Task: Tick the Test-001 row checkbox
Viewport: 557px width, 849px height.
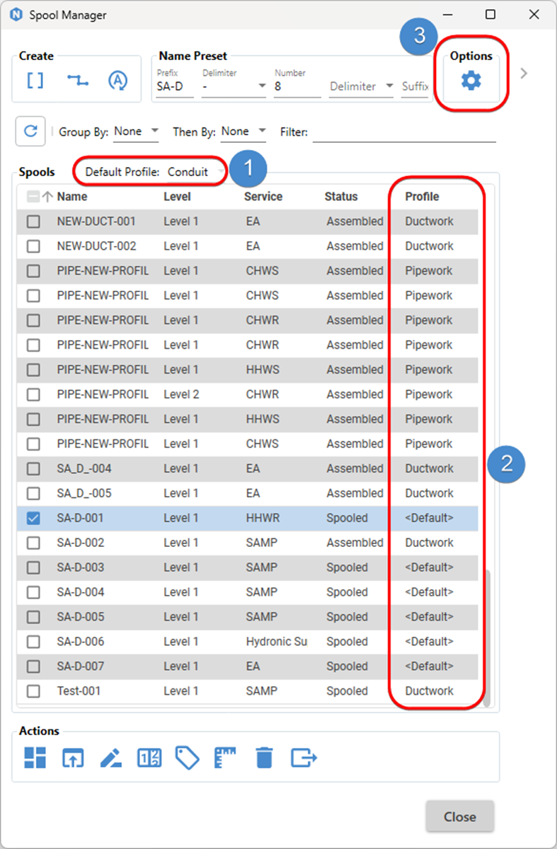Action: (34, 691)
